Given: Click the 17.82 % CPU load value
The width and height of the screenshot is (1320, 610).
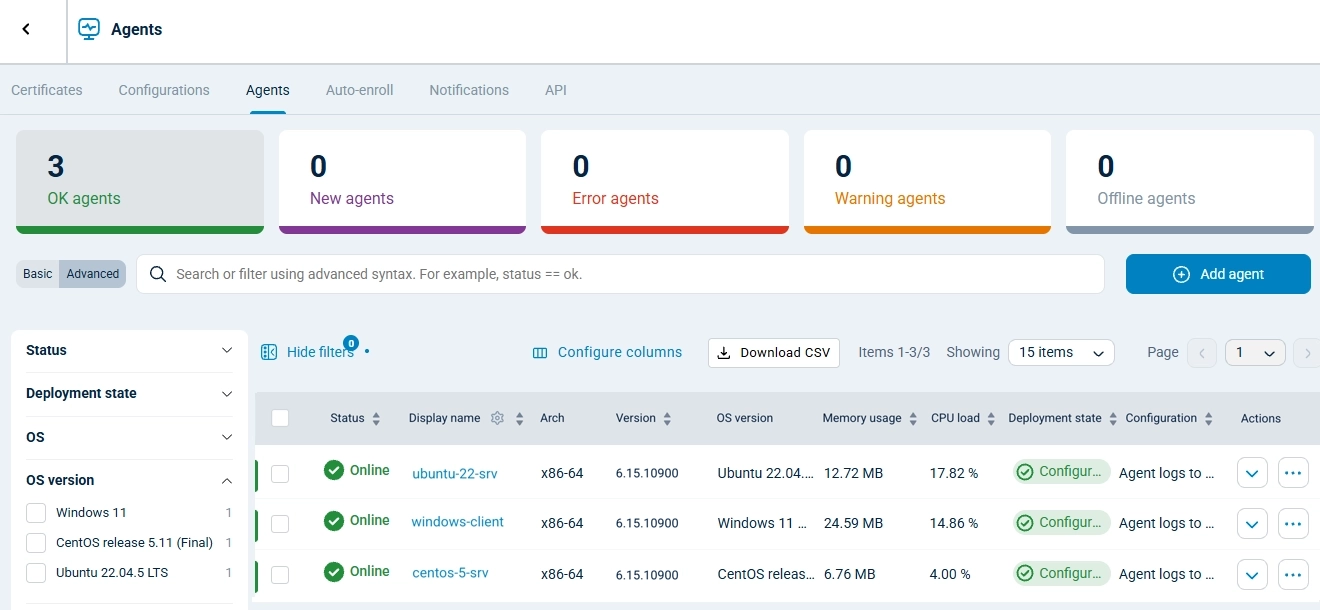Looking at the screenshot, I should coord(954,473).
